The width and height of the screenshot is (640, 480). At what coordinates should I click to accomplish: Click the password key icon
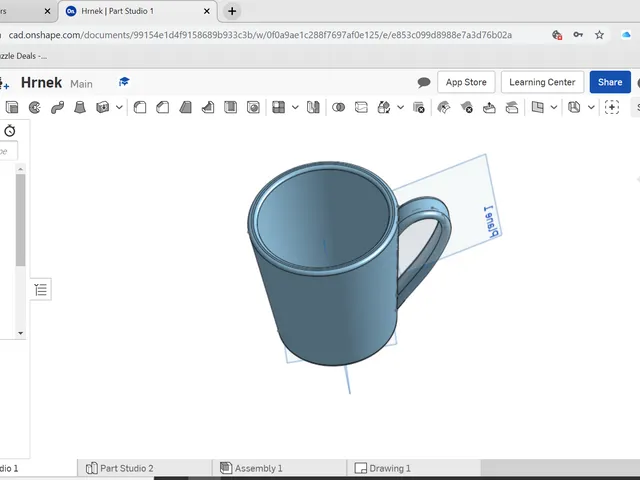point(578,35)
